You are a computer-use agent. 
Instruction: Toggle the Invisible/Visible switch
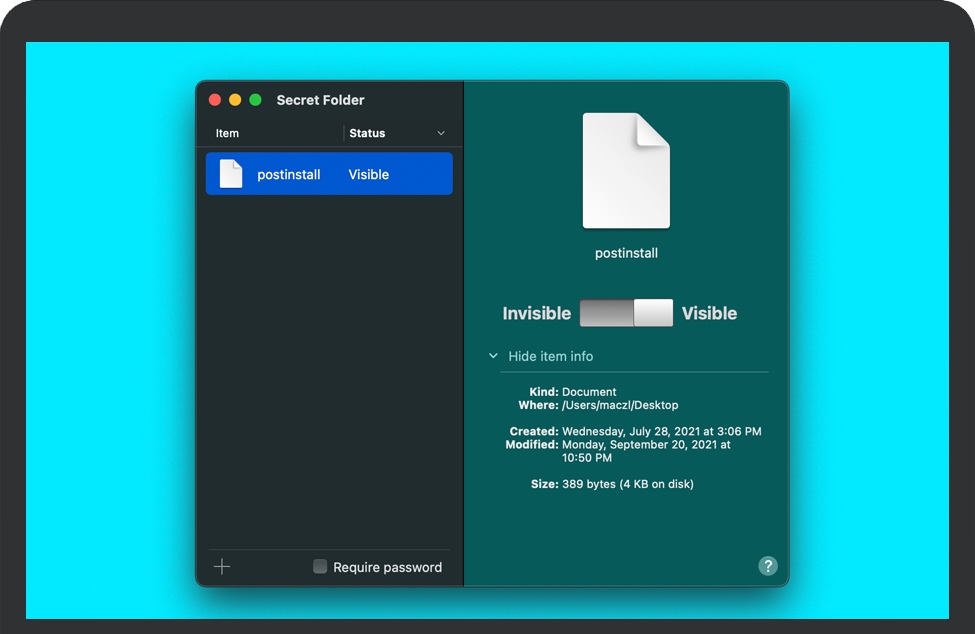point(626,313)
